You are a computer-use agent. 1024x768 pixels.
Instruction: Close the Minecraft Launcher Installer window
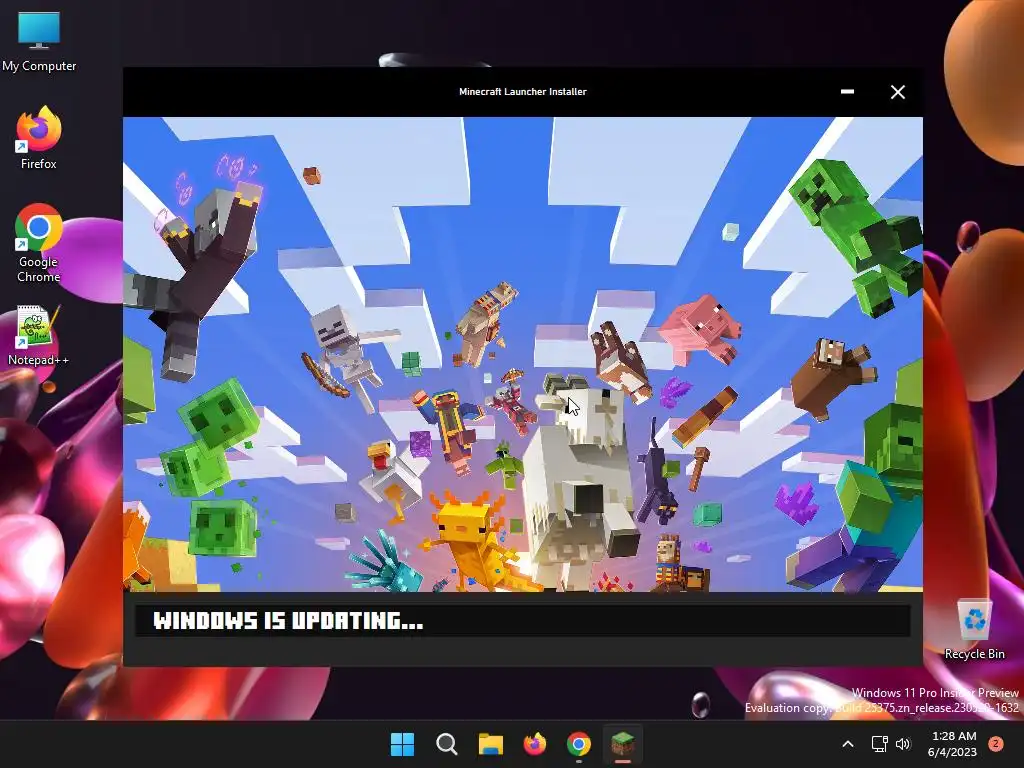tap(898, 92)
